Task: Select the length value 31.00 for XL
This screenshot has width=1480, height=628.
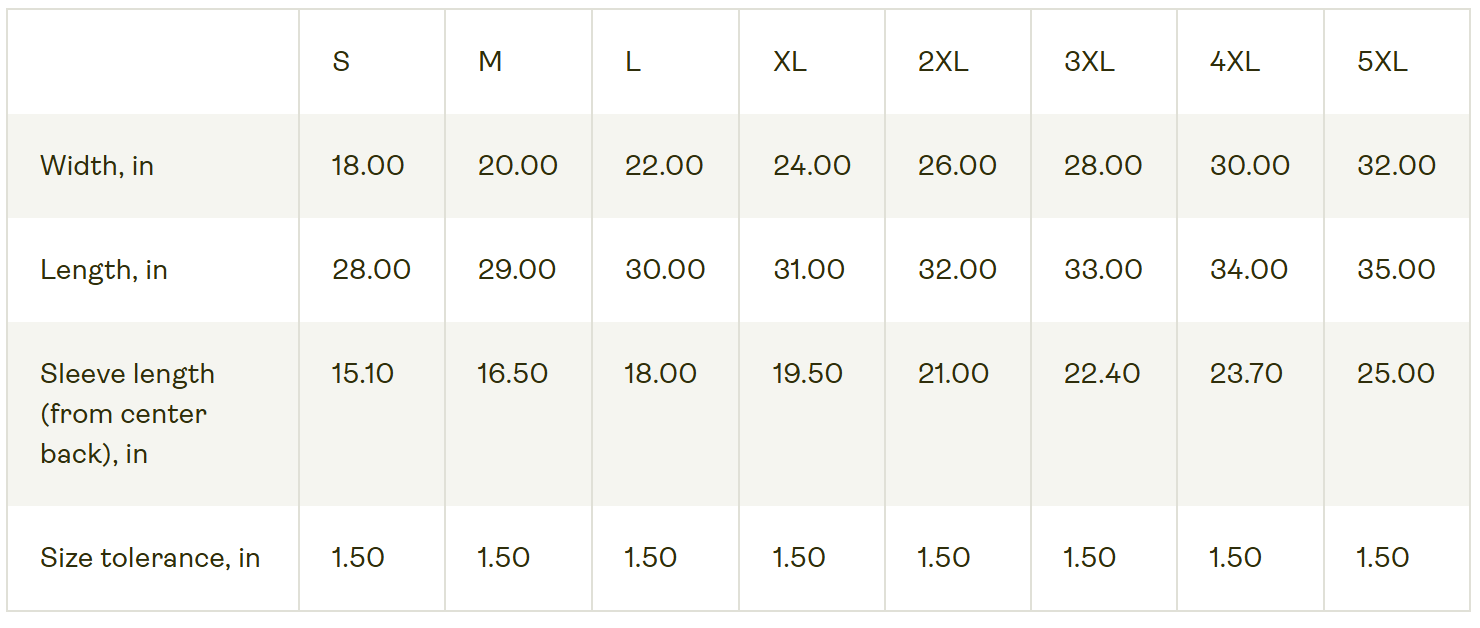Action: click(x=809, y=270)
